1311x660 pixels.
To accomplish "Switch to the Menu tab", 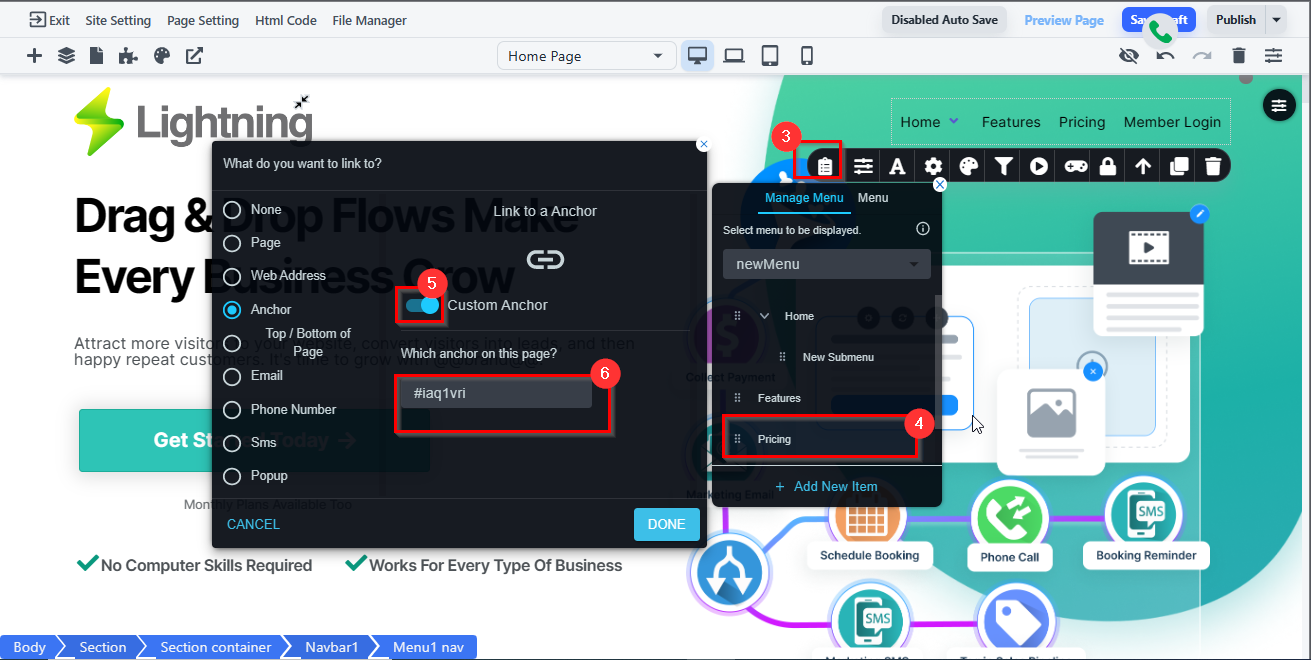I will click(x=873, y=198).
